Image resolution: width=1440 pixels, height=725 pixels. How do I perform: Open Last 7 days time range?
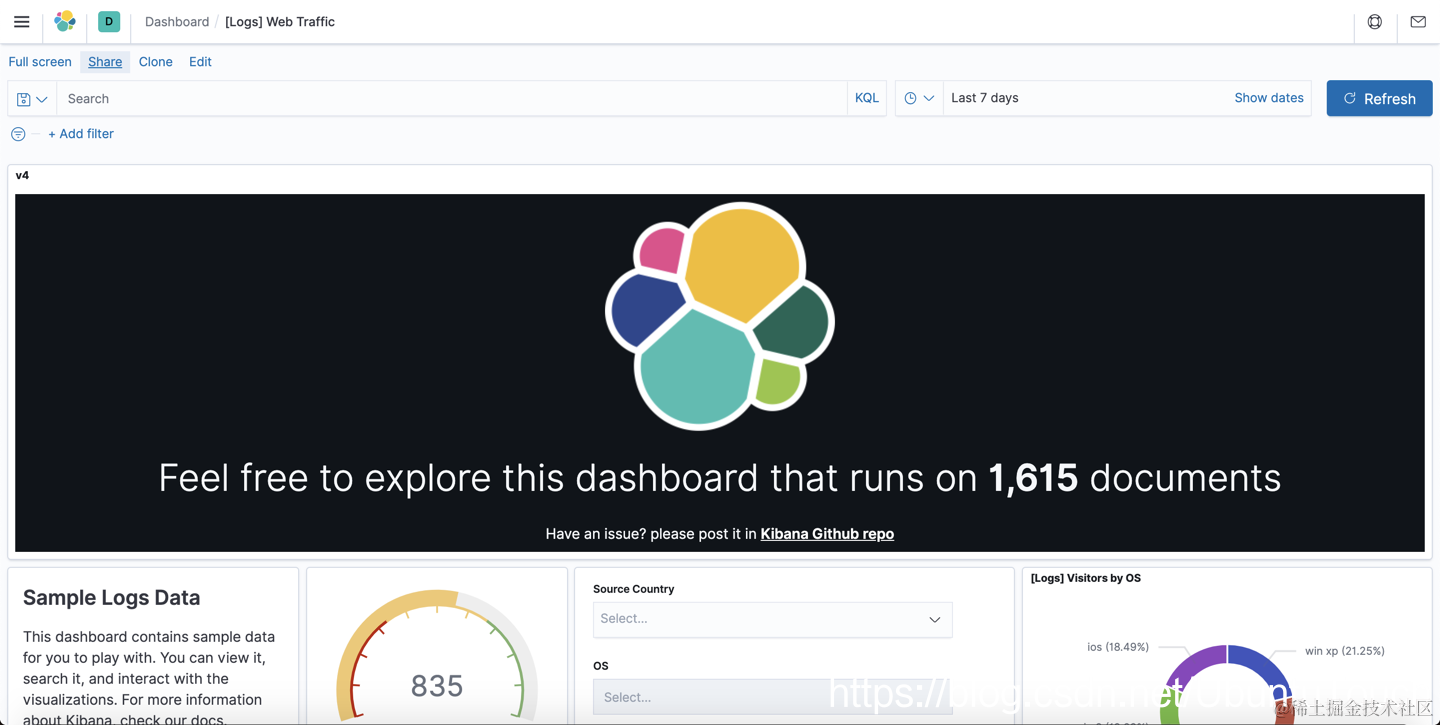pos(985,98)
